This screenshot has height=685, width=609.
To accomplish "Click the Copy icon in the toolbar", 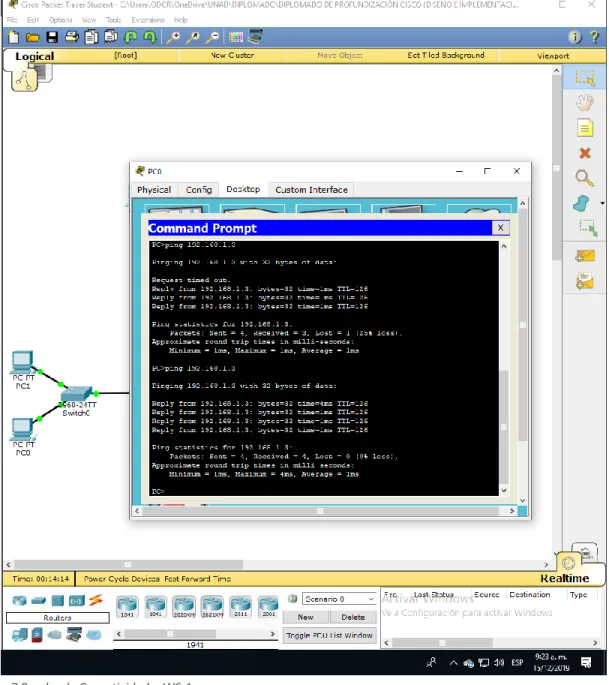I will (x=91, y=38).
